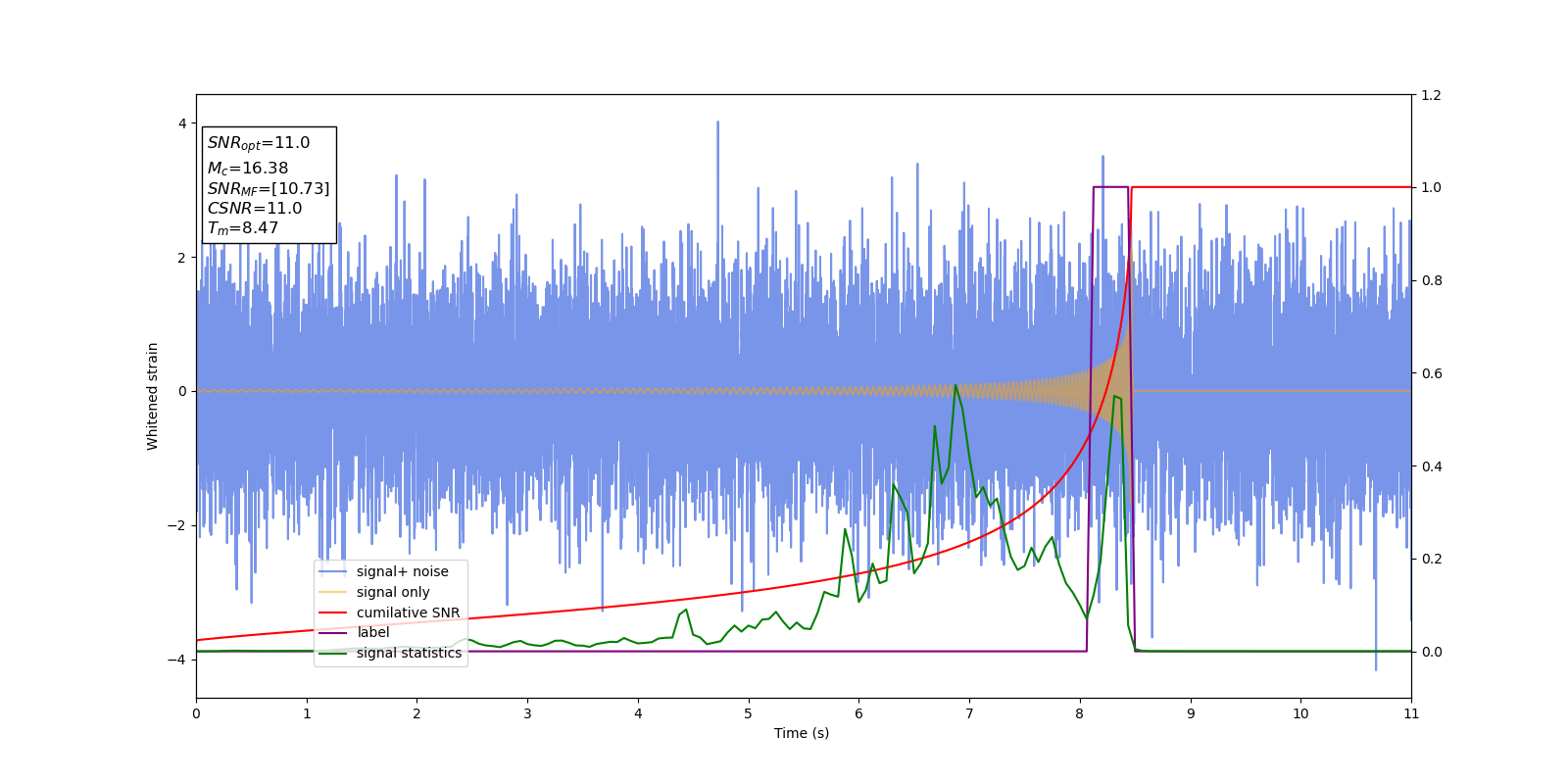Click the left y-axis tick label −2
This screenshot has width=1568, height=784.
[x=177, y=525]
